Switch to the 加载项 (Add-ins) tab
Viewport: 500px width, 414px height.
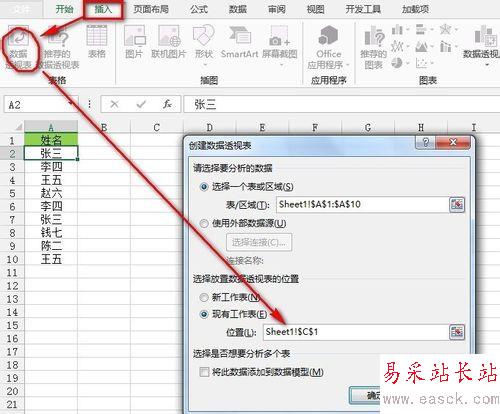click(415, 9)
